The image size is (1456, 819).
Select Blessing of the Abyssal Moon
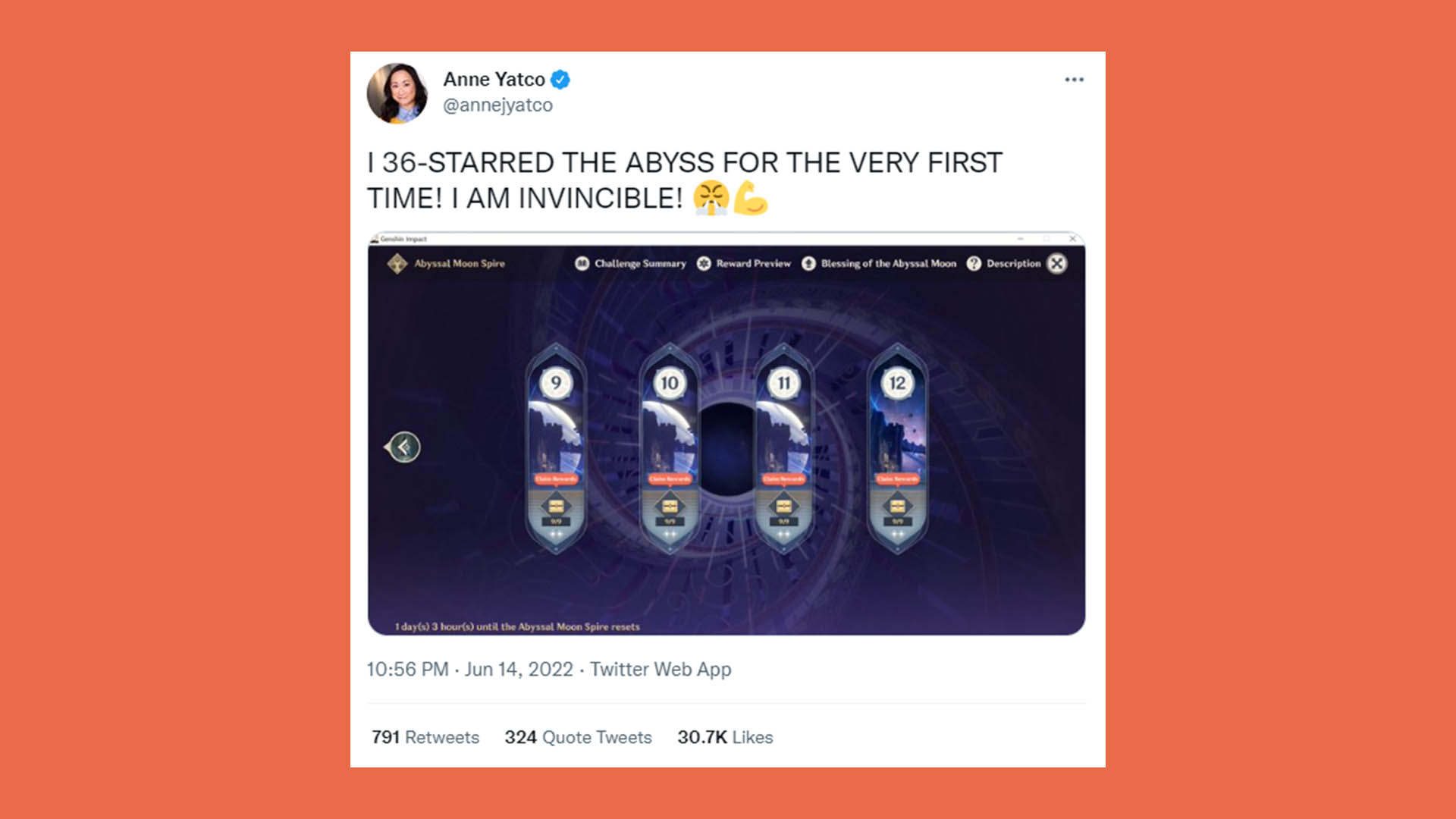[x=880, y=263]
